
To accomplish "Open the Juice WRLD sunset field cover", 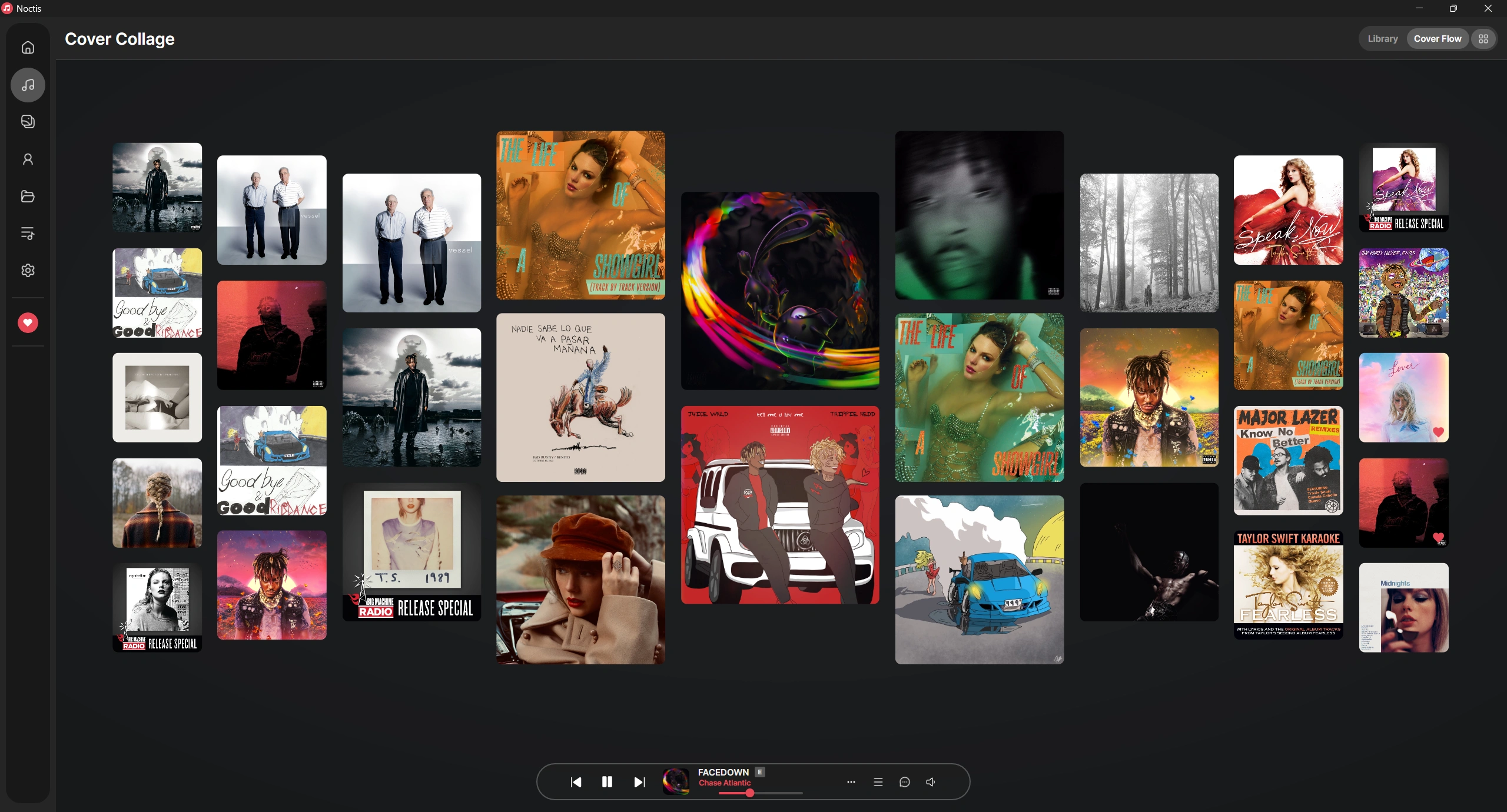I will pos(1149,398).
